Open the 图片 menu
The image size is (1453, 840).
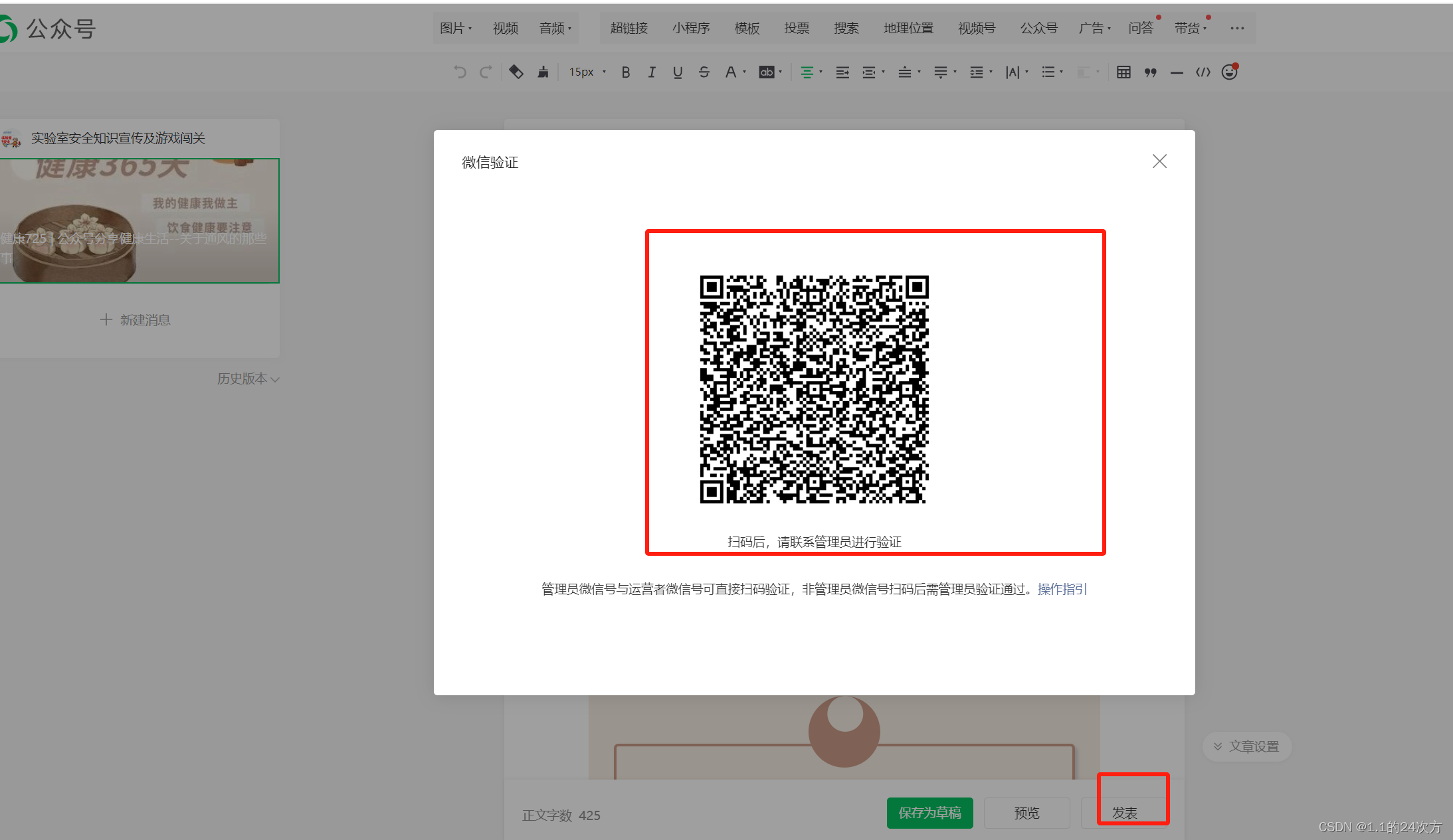(x=455, y=28)
